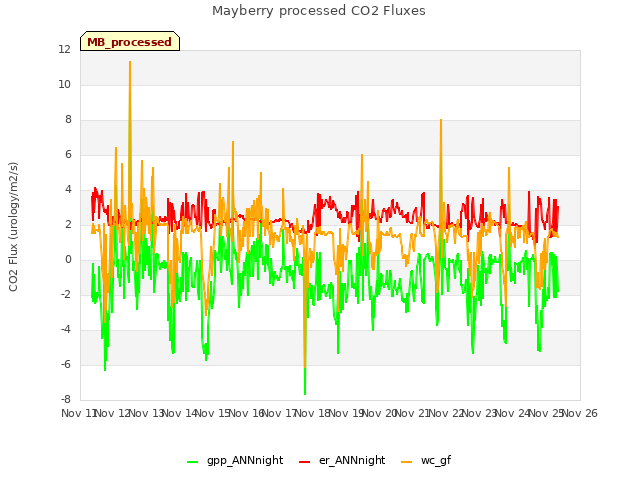Click the orange wc_gf peak near Nov 21
This screenshot has height=480, width=640.
pos(441,120)
